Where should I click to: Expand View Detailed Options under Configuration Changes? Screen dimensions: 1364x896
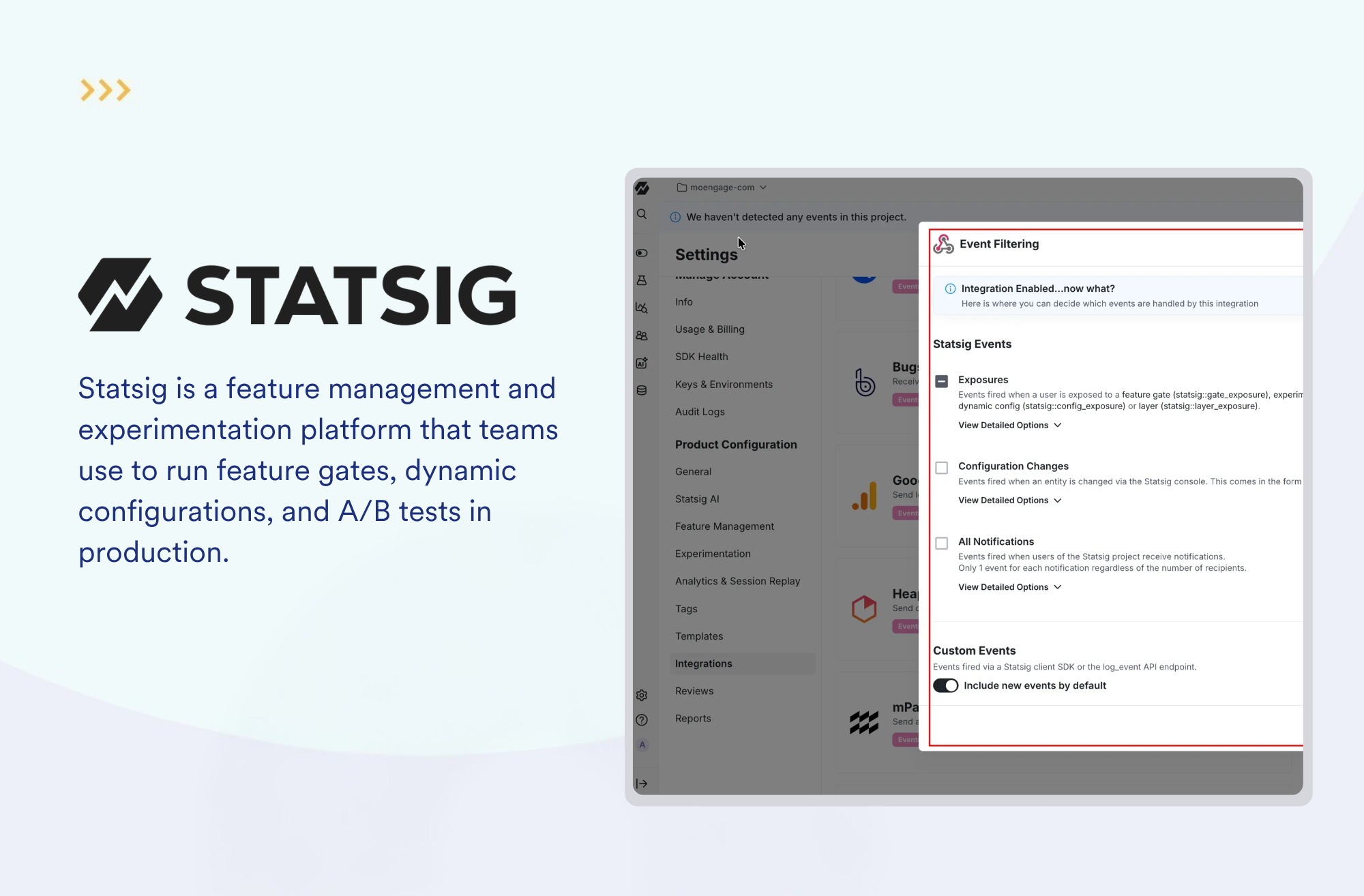point(1010,500)
